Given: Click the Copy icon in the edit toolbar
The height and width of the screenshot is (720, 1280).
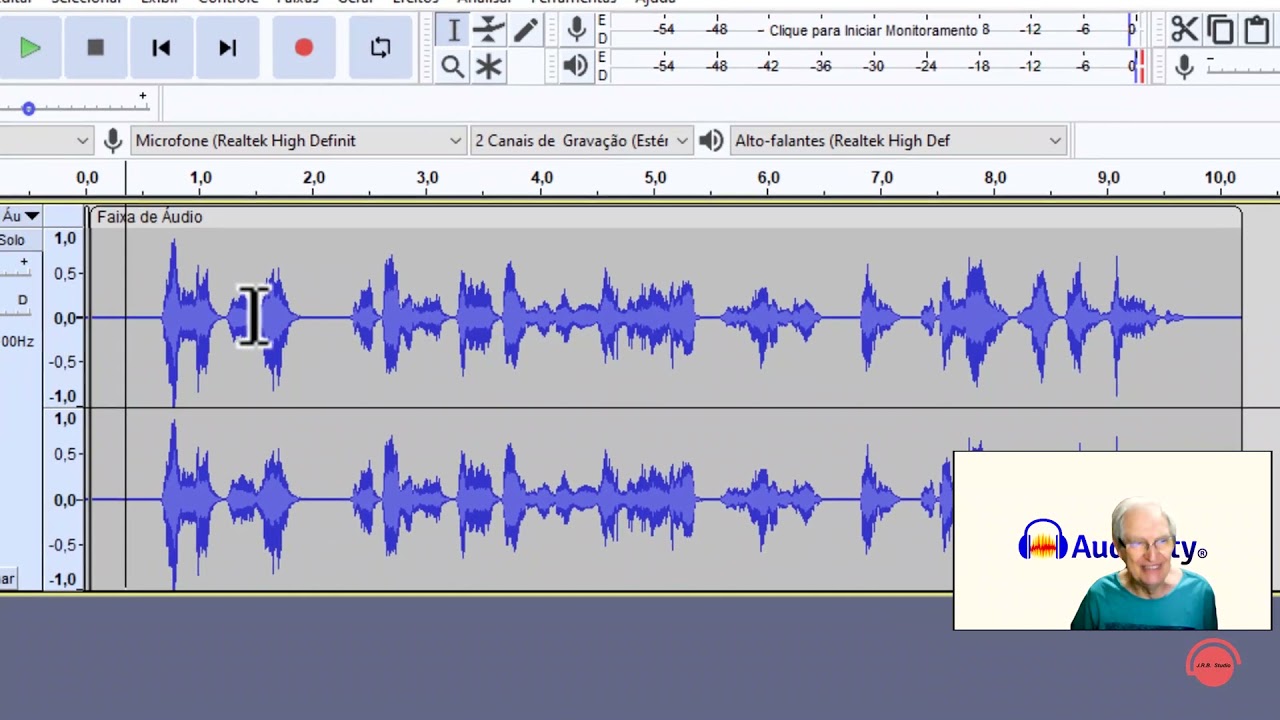Looking at the screenshot, I should (x=1220, y=30).
